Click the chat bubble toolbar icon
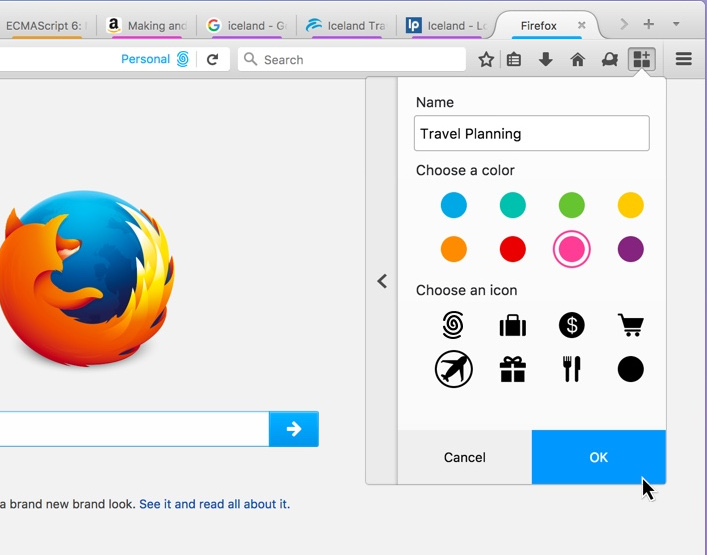 (x=610, y=60)
